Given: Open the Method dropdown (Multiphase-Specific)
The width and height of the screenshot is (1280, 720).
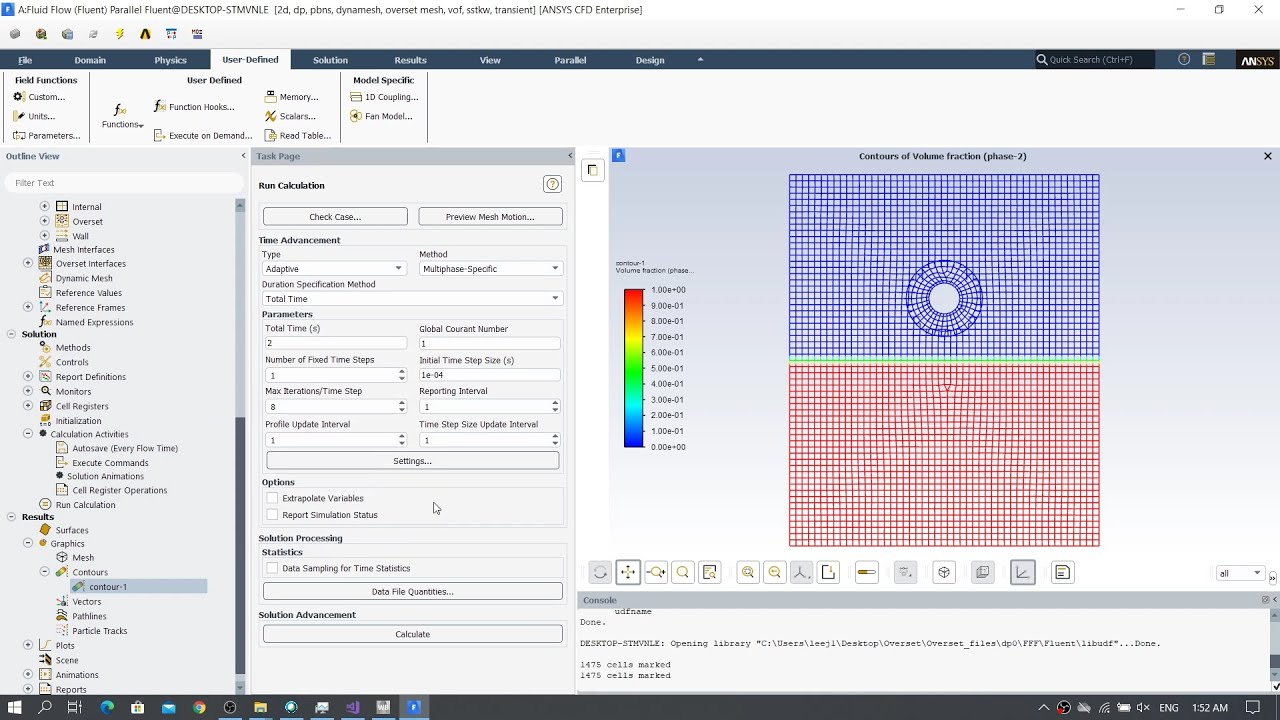Looking at the screenshot, I should click(x=490, y=269).
